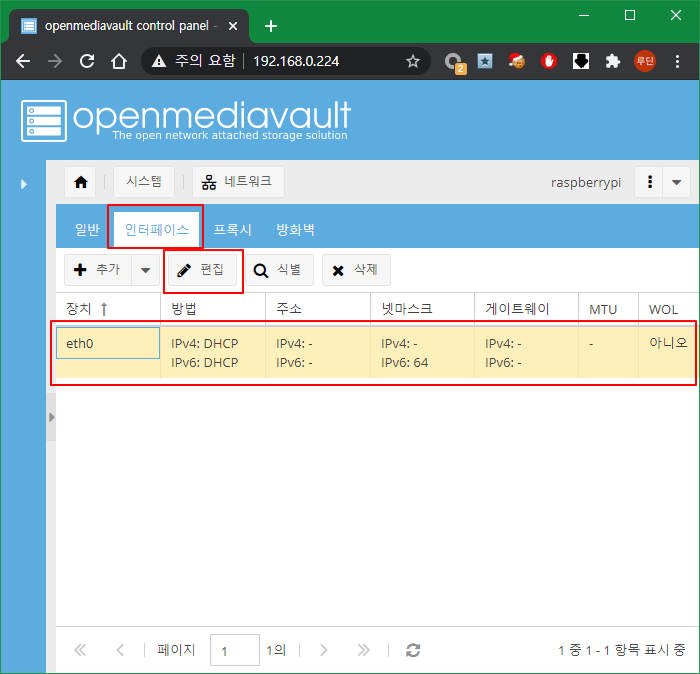This screenshot has height=674, width=700.
Task: Close the openmediavault control panel tab
Action: [233, 26]
